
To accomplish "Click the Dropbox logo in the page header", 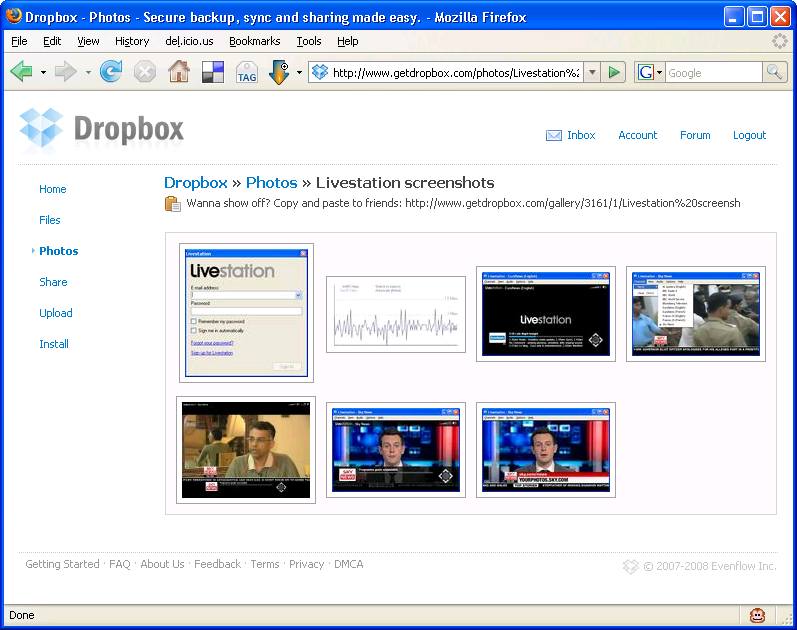I will point(102,130).
